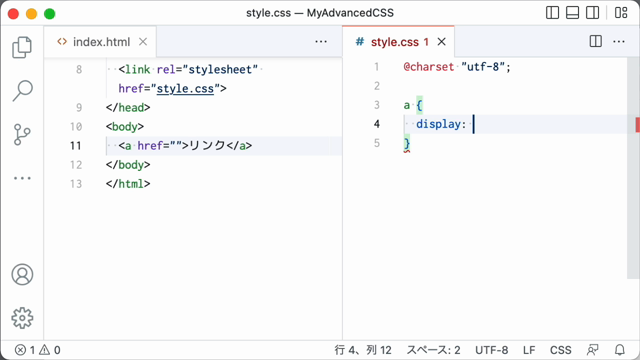
Task: Show additional activity bar views ellipsis
Action: [x=22, y=178]
